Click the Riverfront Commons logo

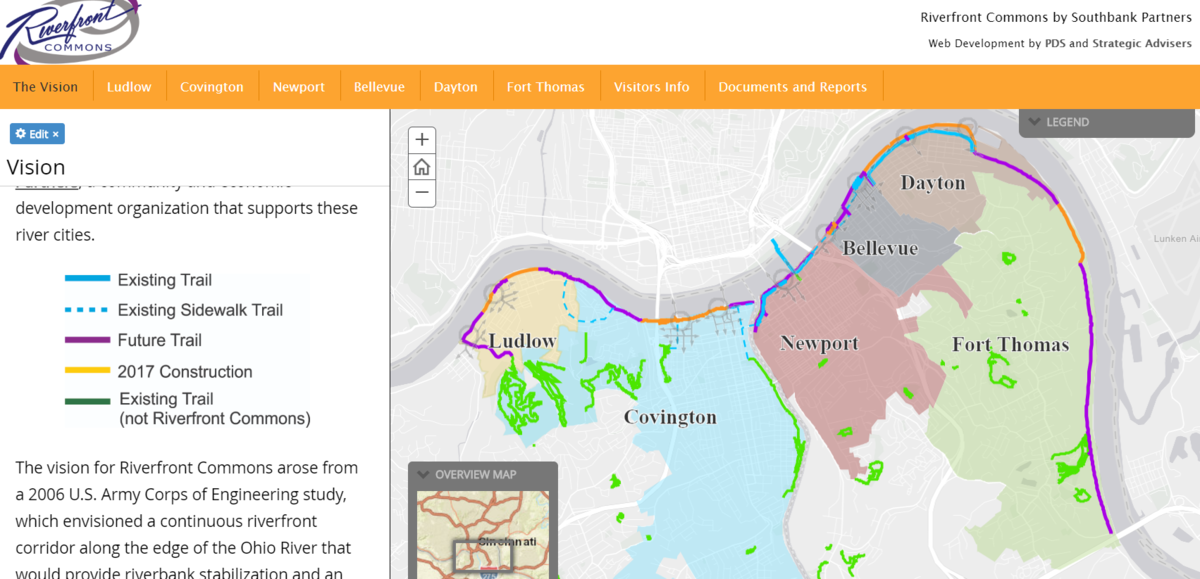coord(69,31)
